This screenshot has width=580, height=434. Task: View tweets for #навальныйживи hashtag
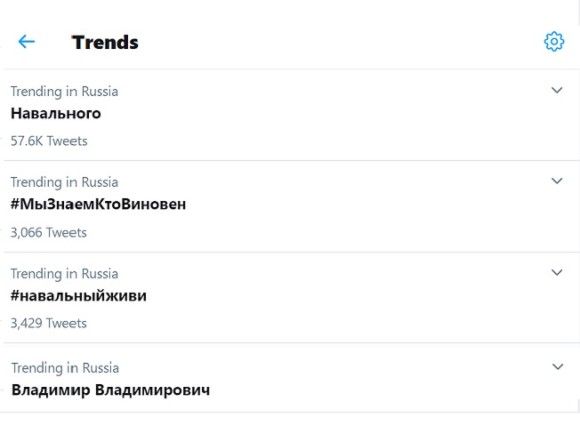point(78,296)
